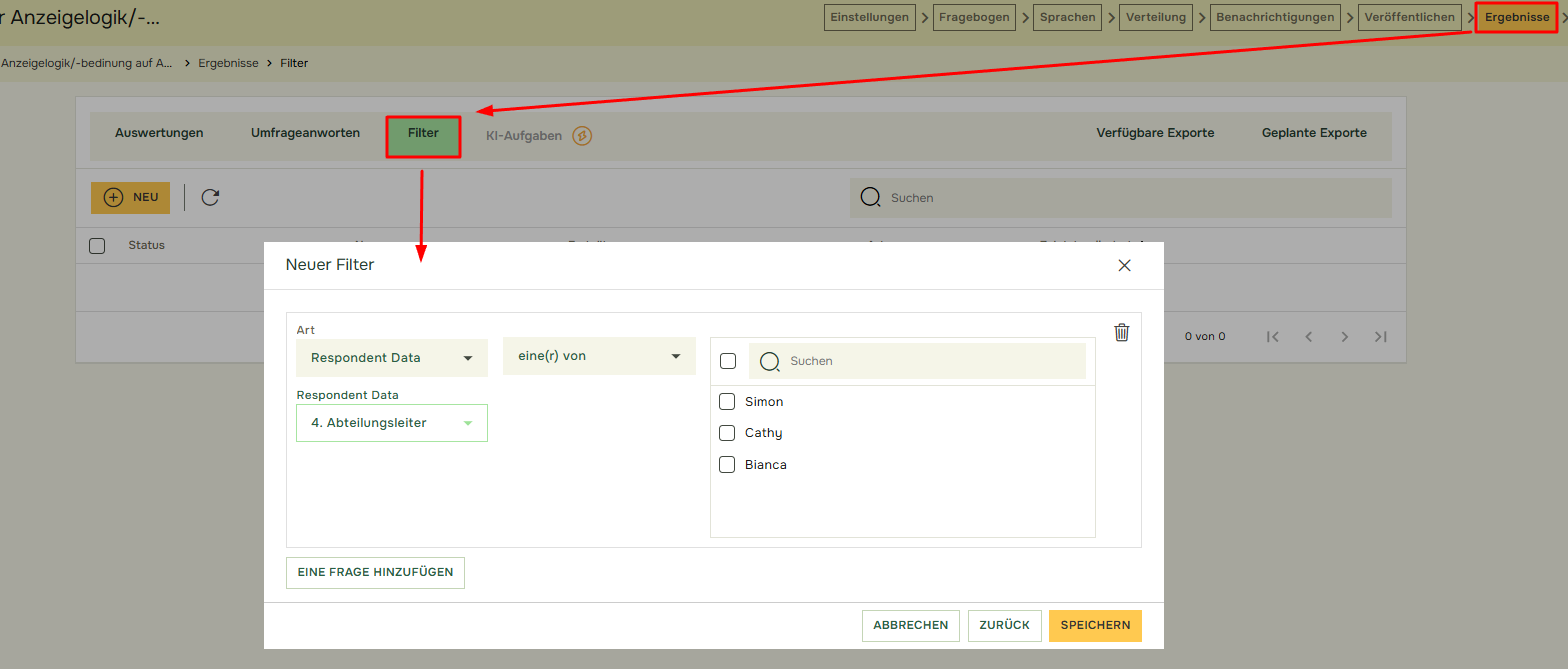Click the next page chevron

1345,337
